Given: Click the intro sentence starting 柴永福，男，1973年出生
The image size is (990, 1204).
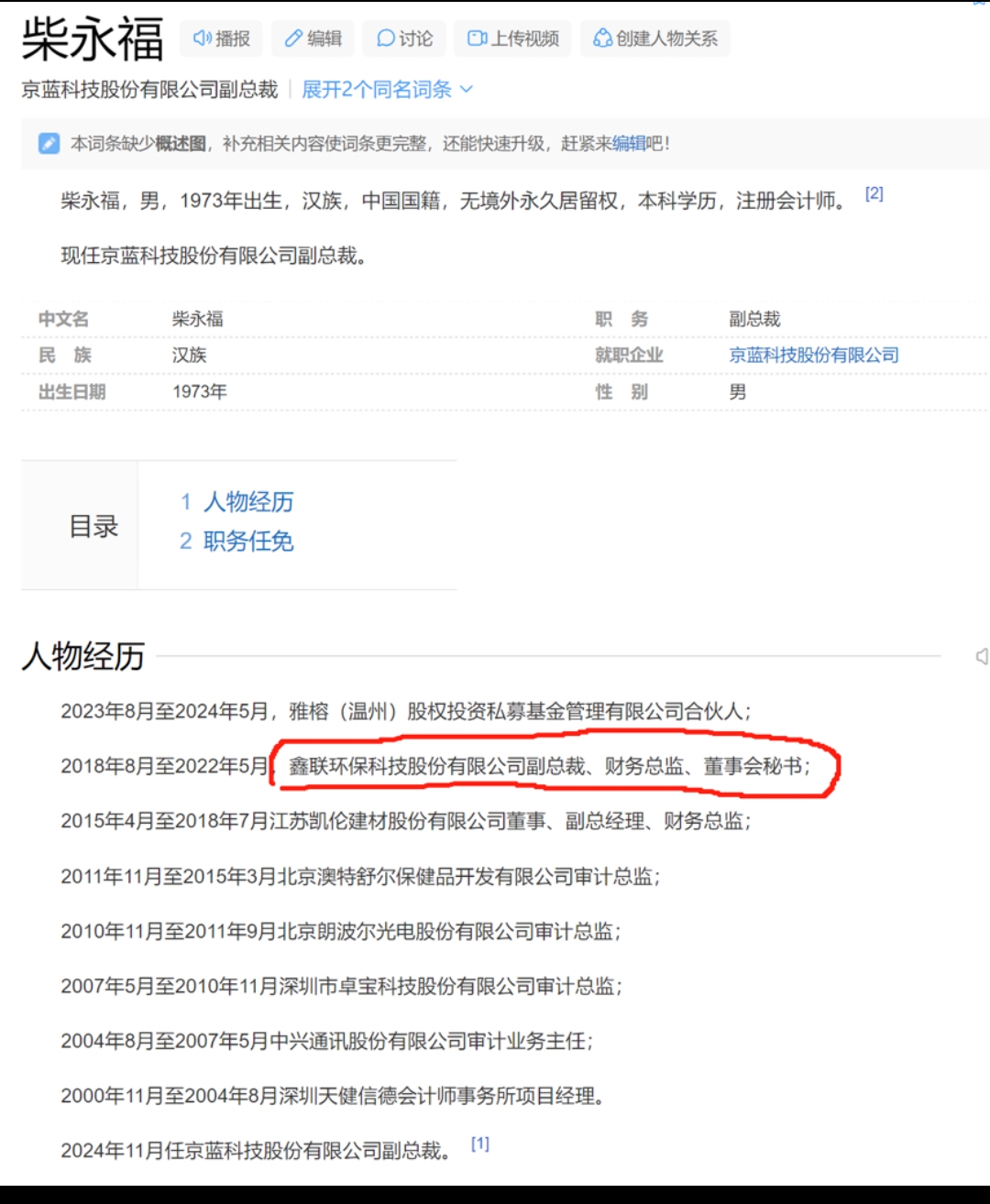Looking at the screenshot, I should [455, 201].
